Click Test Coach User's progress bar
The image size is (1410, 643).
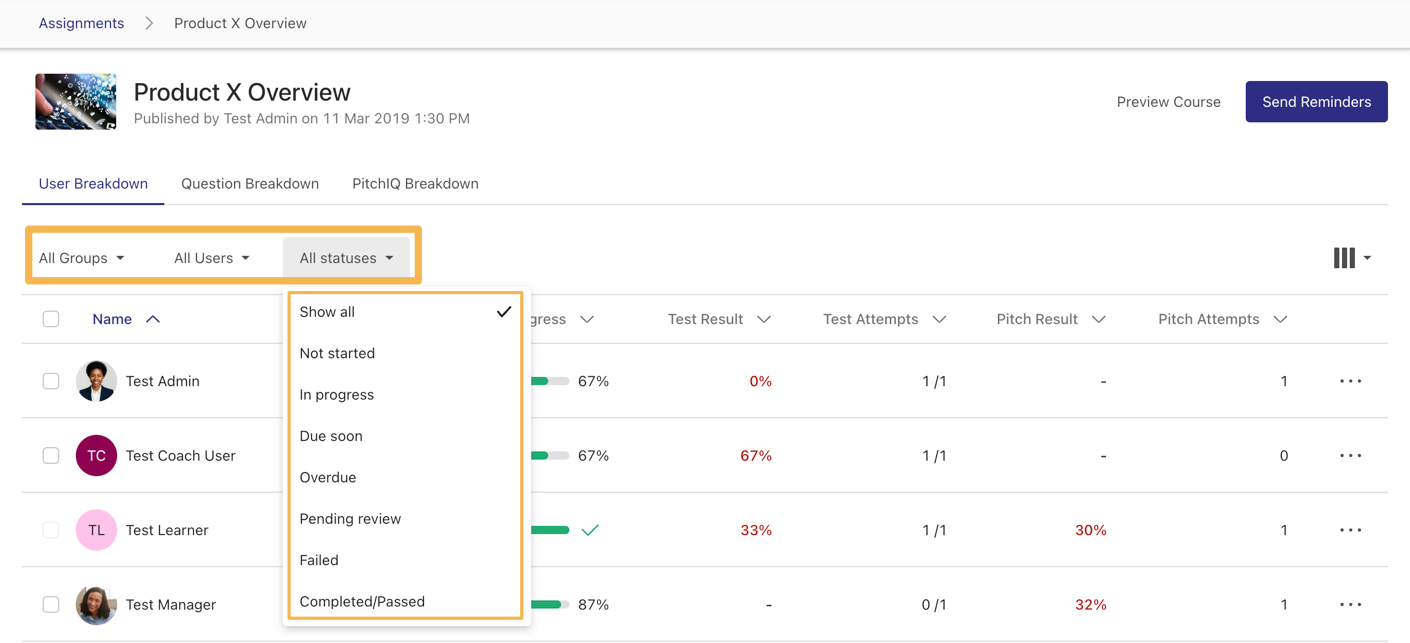pyautogui.click(x=549, y=456)
